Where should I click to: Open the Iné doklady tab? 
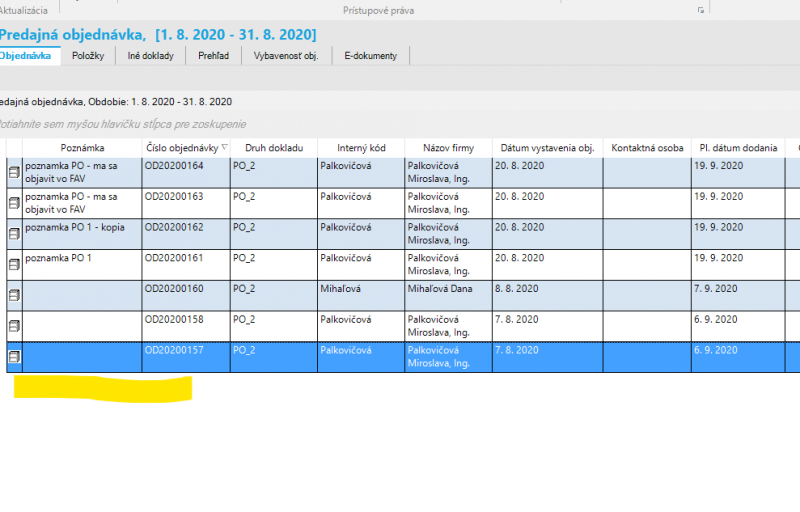click(x=151, y=56)
